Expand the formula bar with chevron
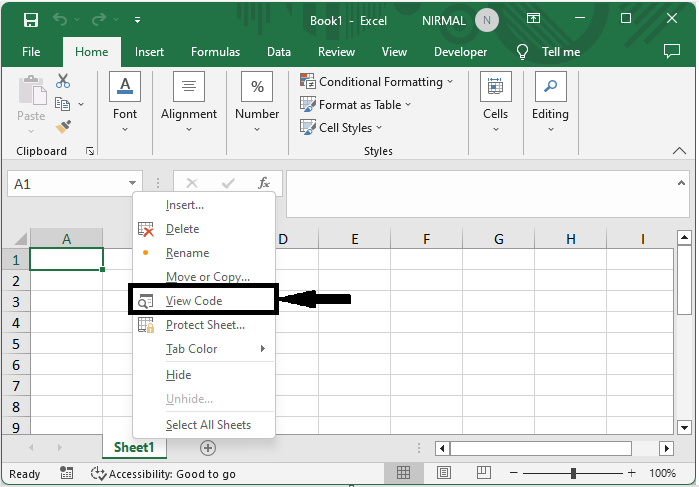Image resolution: width=699 pixels, height=487 pixels. (x=681, y=183)
